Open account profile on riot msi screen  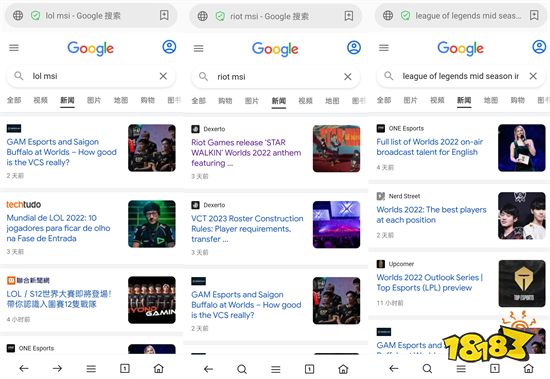coord(354,47)
